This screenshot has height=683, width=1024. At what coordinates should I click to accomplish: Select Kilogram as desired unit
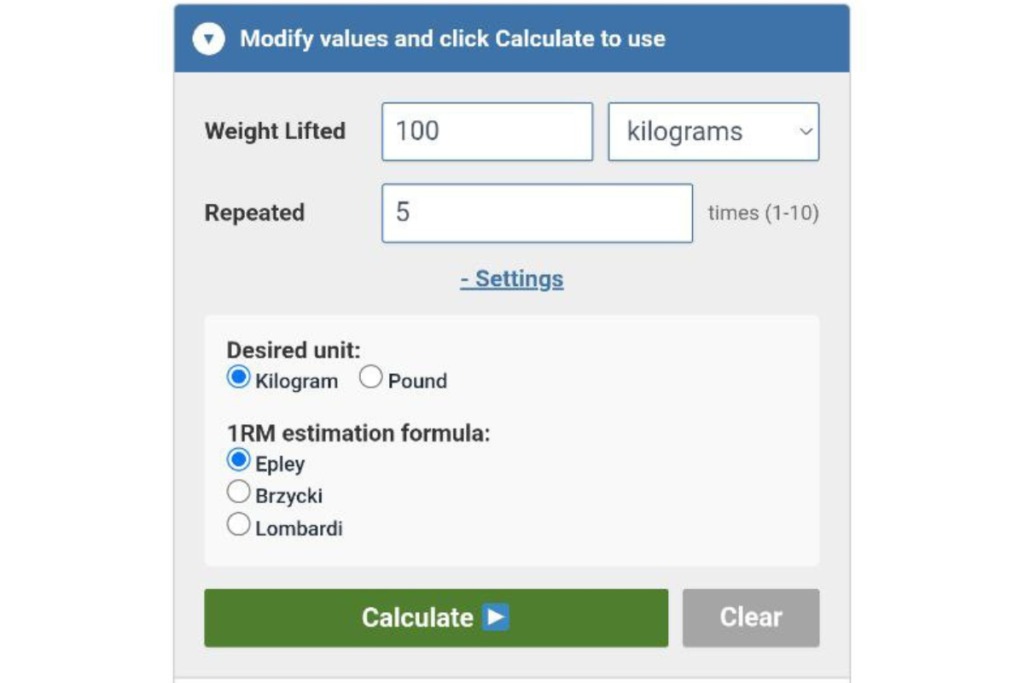(x=238, y=377)
